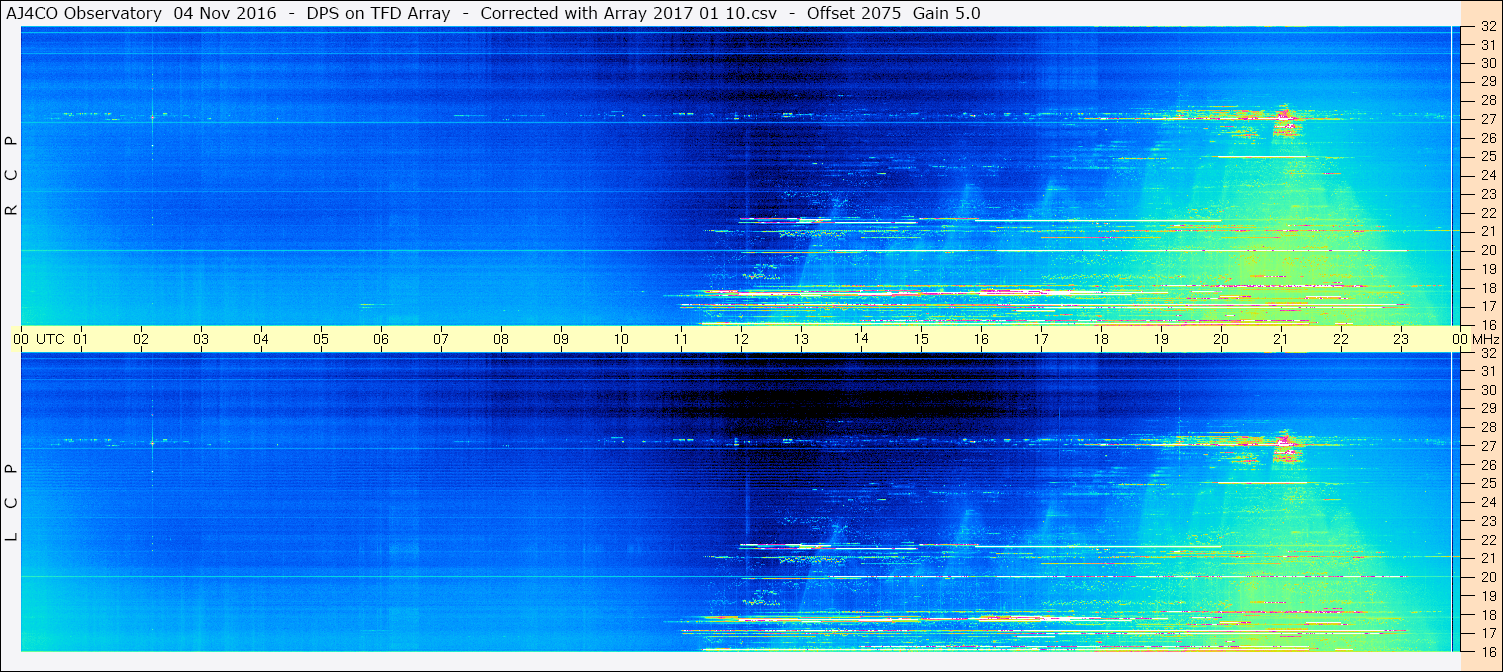Click the 24 MHz label in the LCP panel
1503x672 pixels.
click(x=1488, y=502)
